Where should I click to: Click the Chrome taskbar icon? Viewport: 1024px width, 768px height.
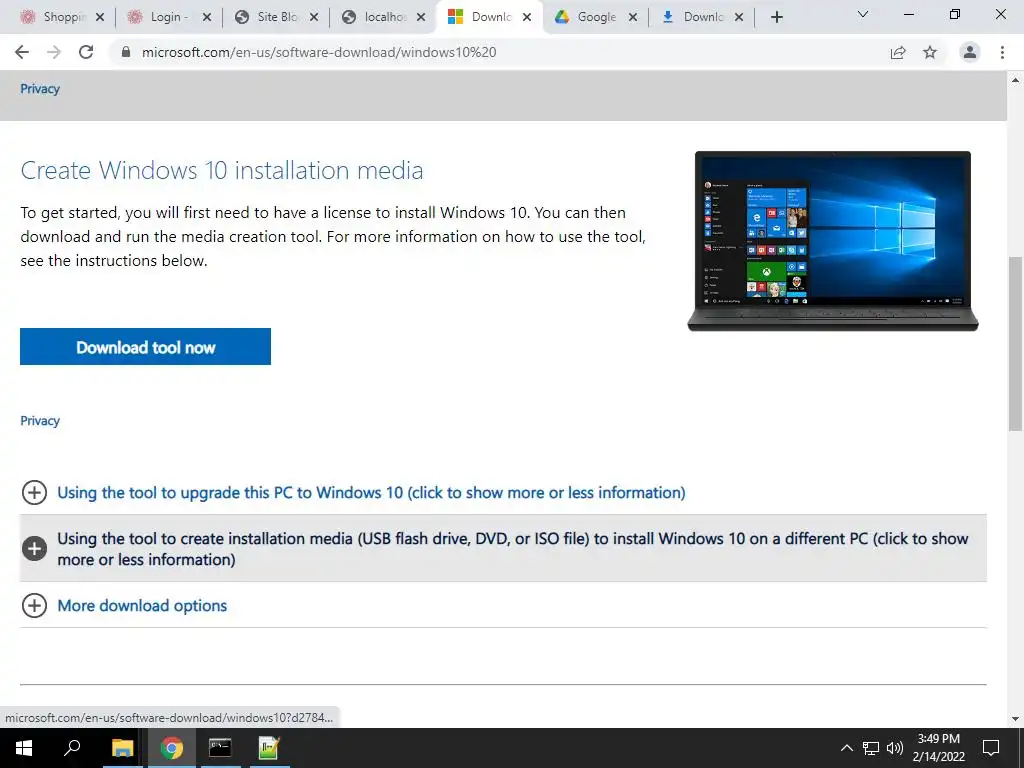(x=171, y=748)
